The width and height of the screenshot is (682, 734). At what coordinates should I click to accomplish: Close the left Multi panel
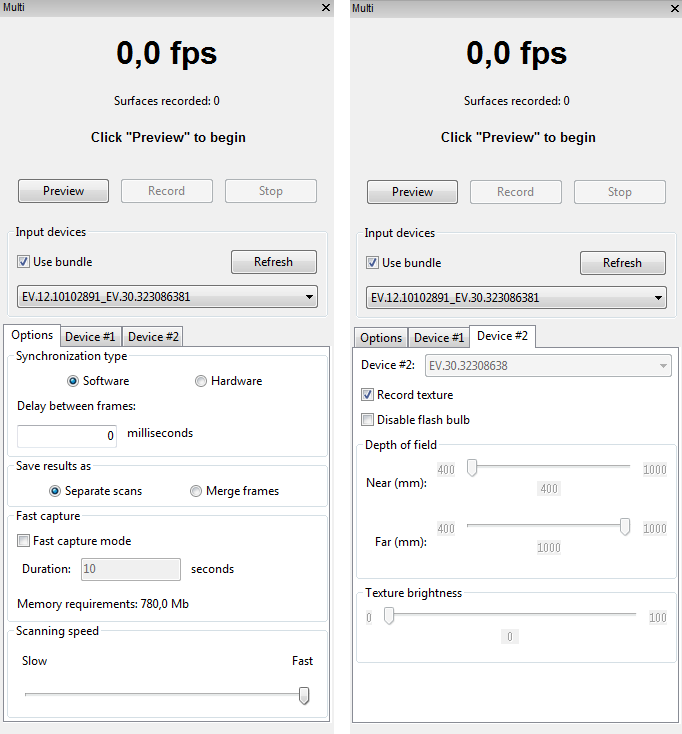tap(325, 7)
